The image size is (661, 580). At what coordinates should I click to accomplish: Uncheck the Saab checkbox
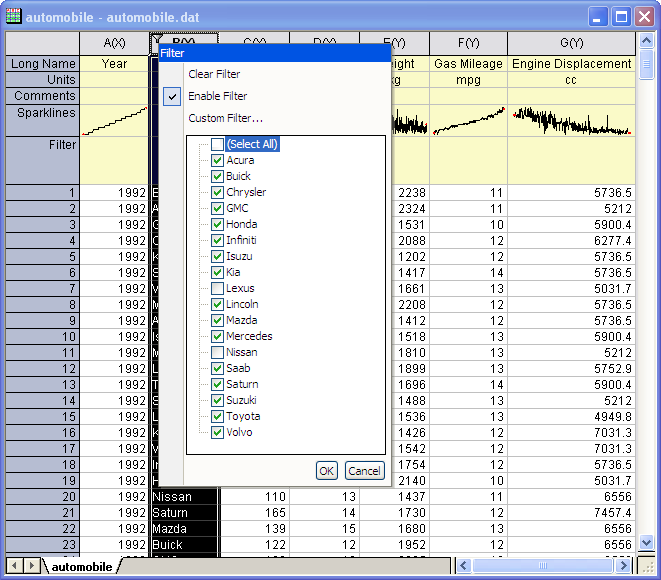click(x=217, y=368)
